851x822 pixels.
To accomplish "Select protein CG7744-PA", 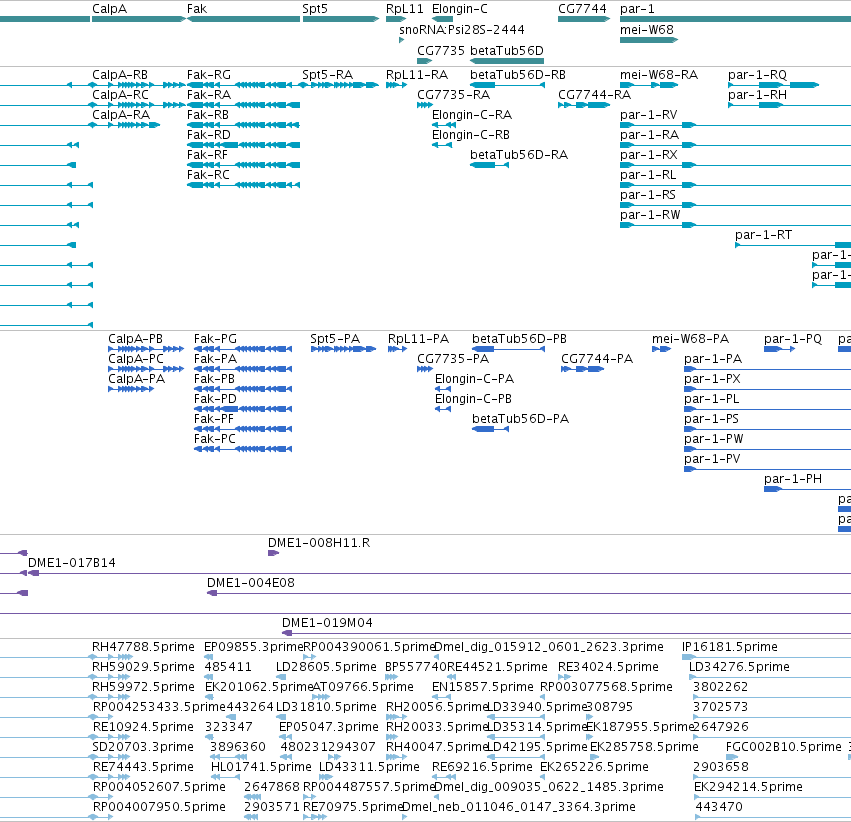I will click(597, 359).
